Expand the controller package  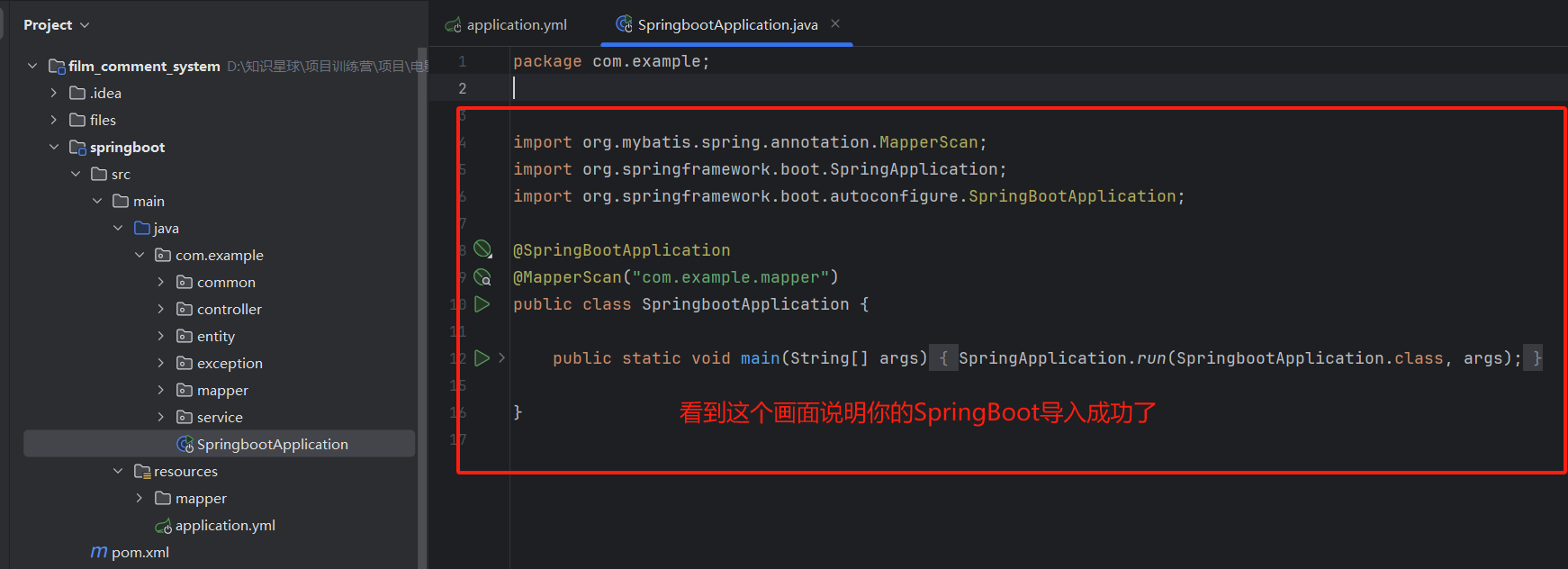click(161, 310)
